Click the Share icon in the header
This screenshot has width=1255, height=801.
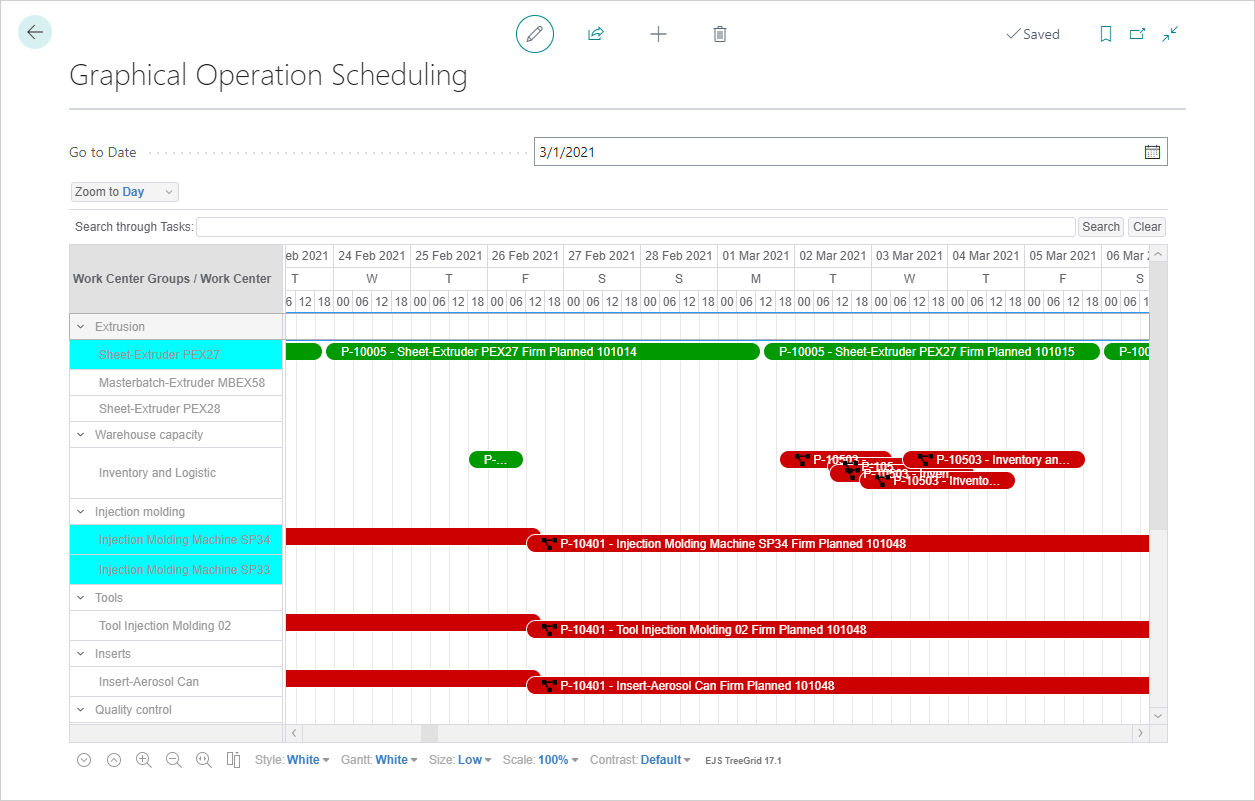click(595, 33)
